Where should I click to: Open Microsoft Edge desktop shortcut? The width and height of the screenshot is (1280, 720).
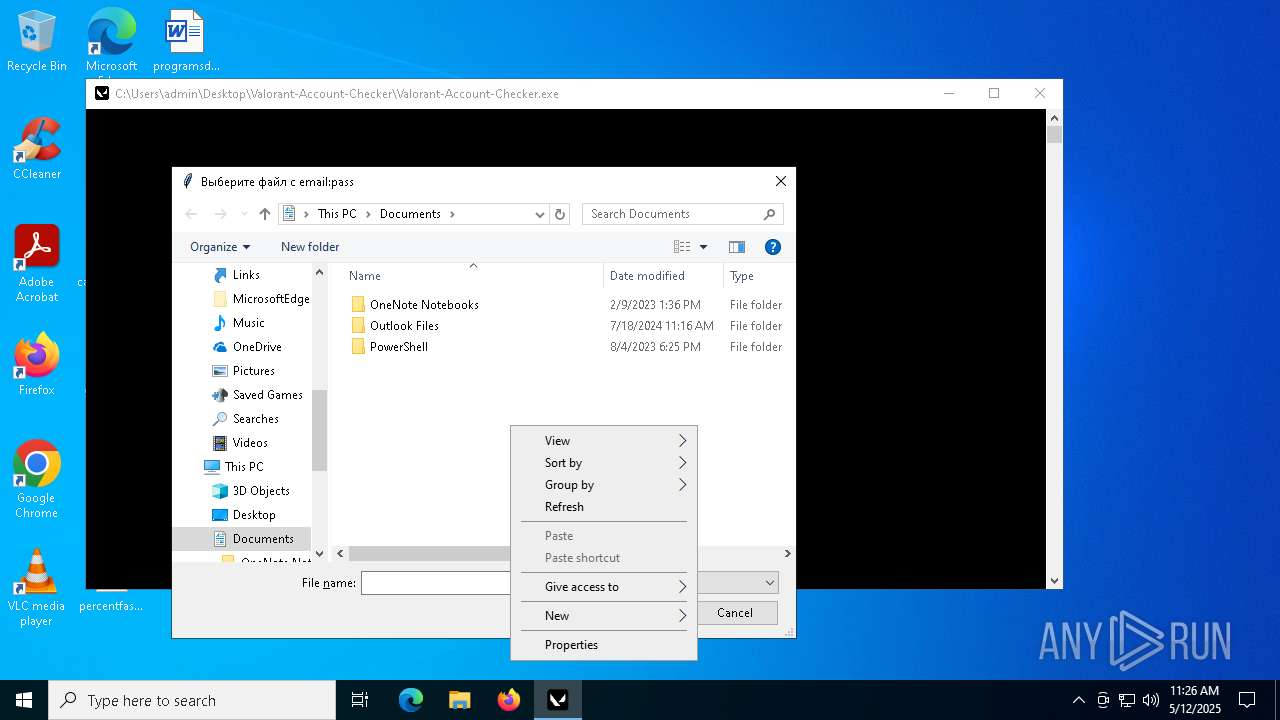[111, 42]
